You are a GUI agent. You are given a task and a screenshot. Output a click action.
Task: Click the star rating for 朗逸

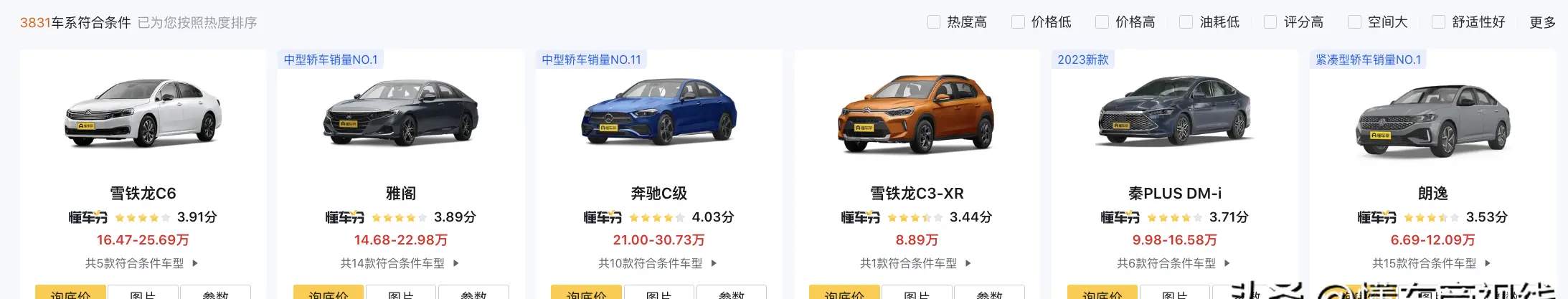[x=1431, y=218]
